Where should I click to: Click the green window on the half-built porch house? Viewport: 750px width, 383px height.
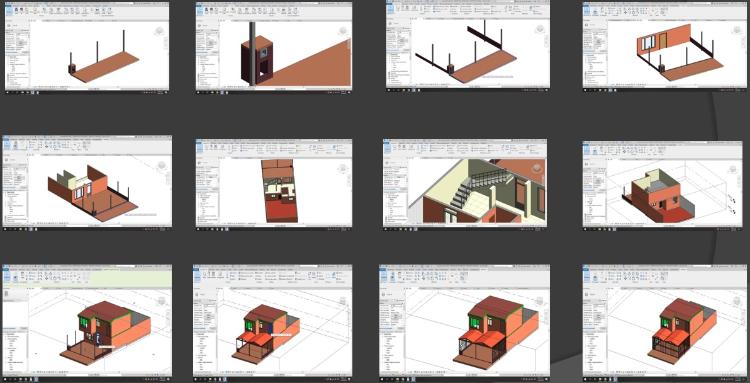point(250,326)
